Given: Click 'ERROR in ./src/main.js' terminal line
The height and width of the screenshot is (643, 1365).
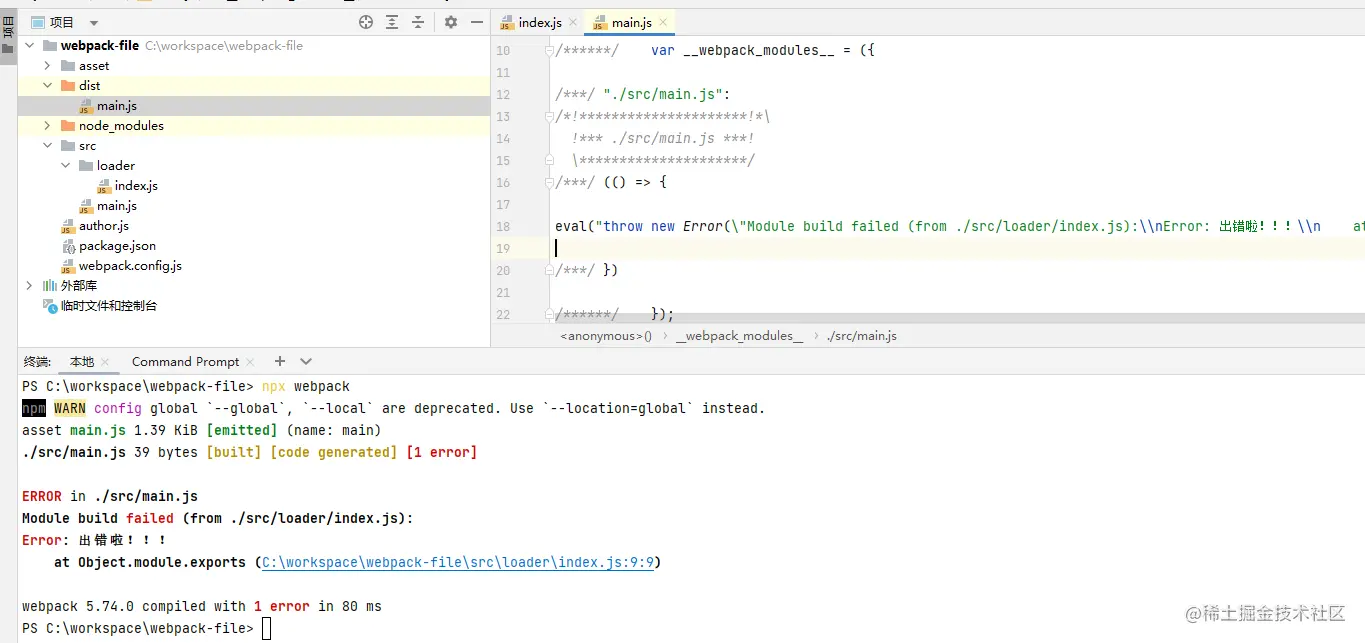Looking at the screenshot, I should (110, 496).
